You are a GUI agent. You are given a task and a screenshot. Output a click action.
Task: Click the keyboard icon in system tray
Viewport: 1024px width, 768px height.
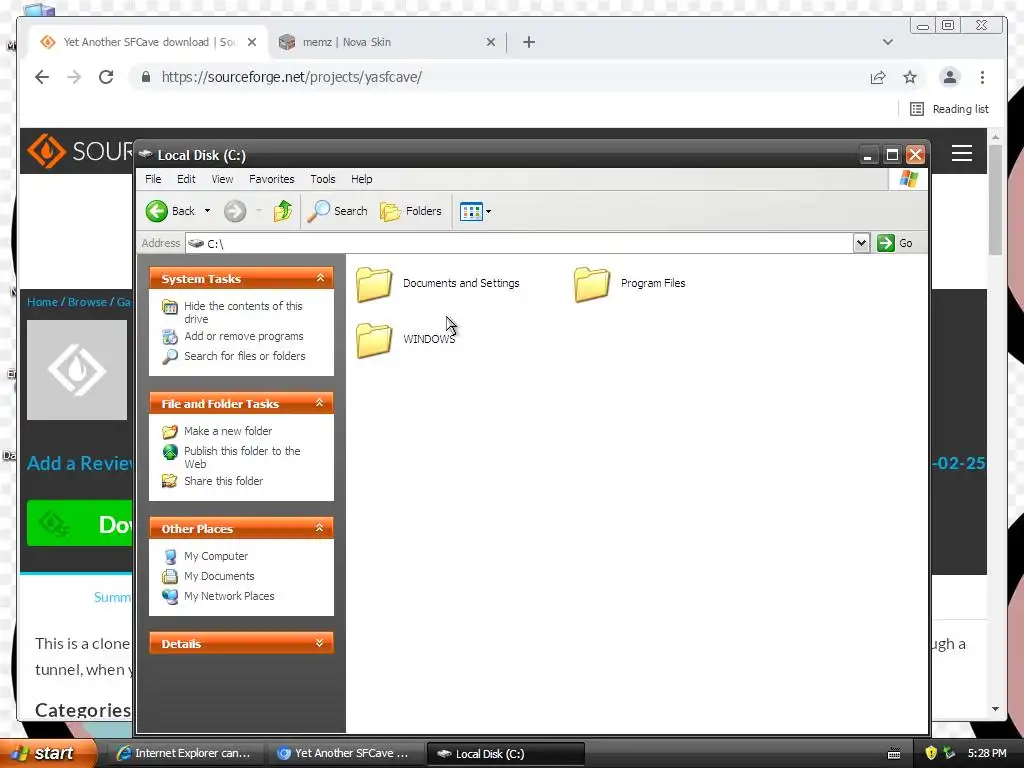[894, 754]
